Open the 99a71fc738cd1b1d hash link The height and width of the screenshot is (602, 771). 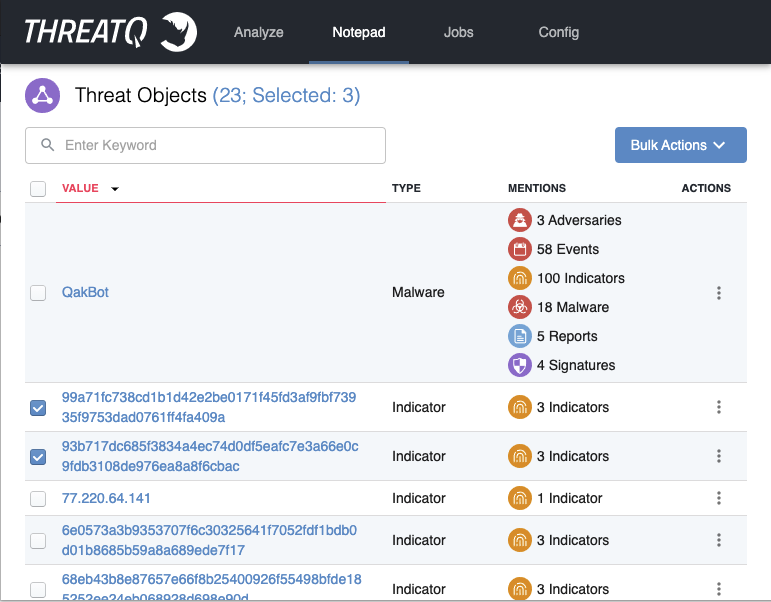[209, 407]
